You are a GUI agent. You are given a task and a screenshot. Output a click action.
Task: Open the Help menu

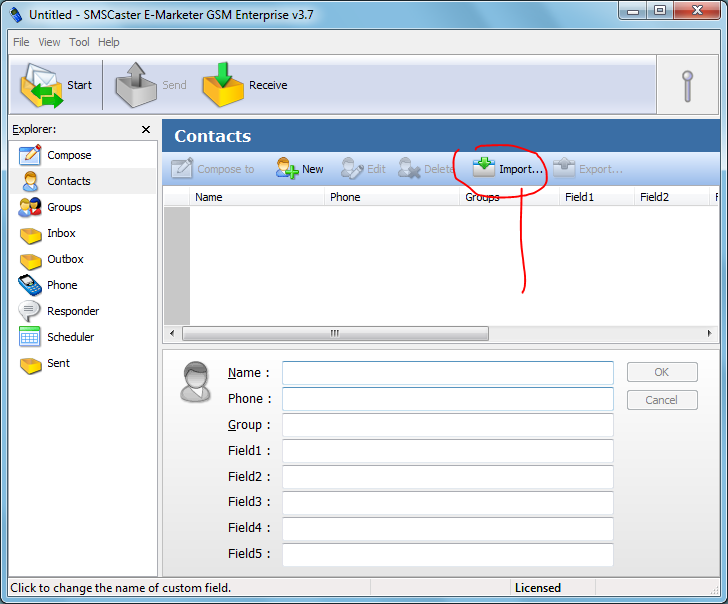[x=109, y=42]
